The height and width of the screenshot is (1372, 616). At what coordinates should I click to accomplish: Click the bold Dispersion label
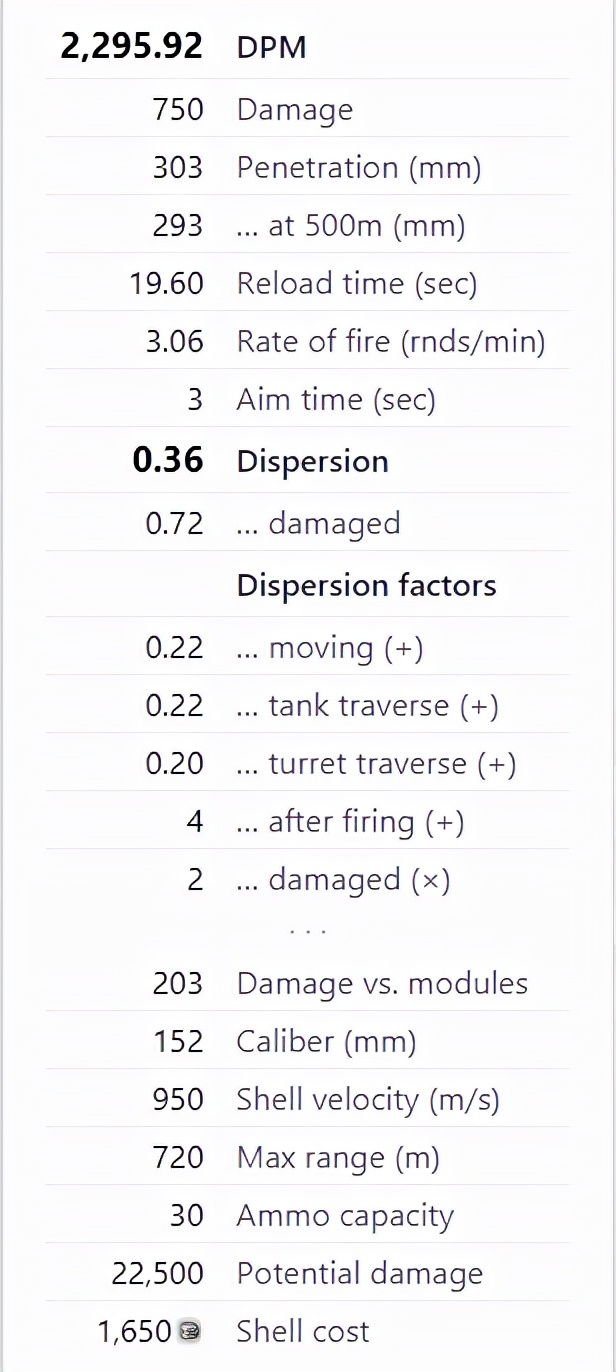click(312, 461)
